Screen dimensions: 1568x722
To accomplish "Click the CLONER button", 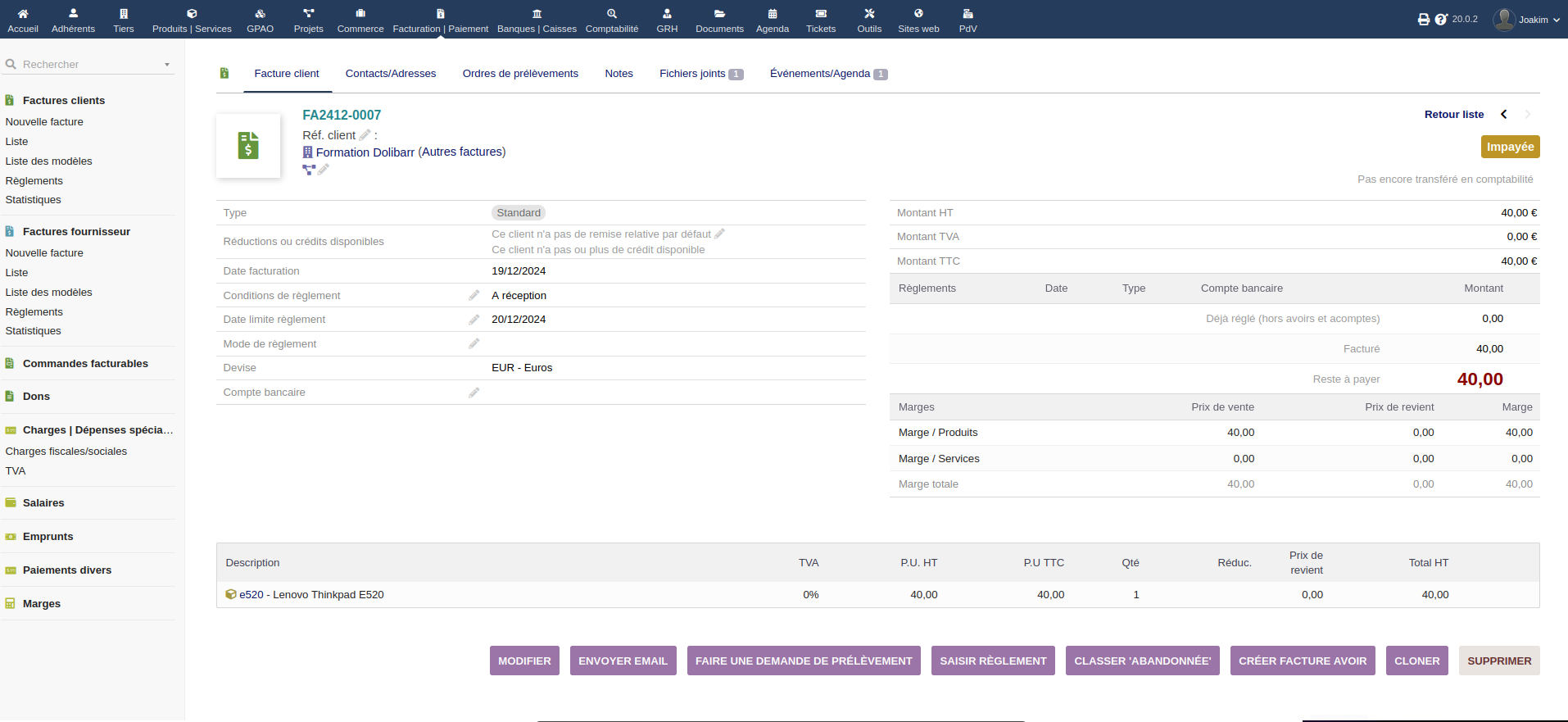I will coord(1417,661).
